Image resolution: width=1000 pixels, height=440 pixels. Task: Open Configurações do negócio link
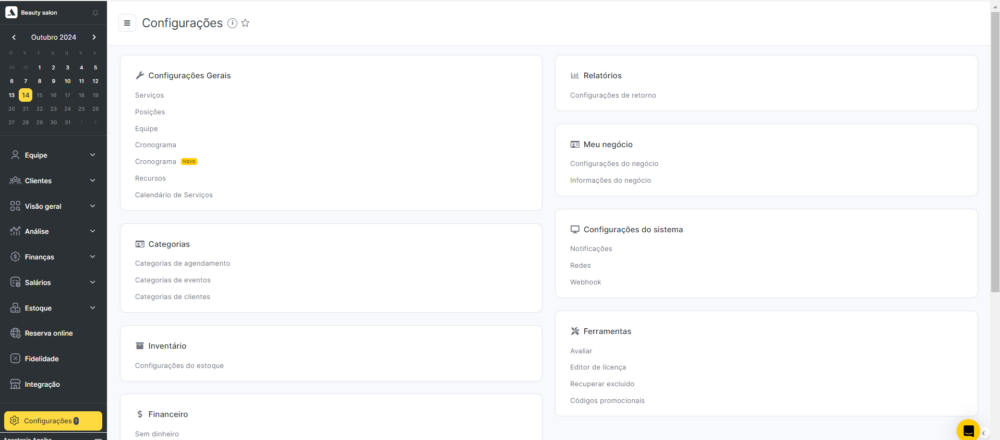(x=614, y=163)
